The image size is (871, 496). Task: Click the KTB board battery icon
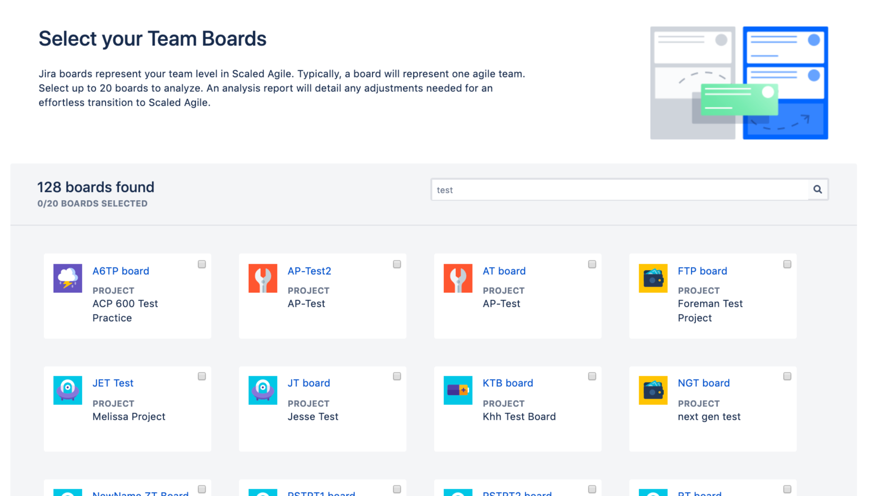pyautogui.click(x=458, y=390)
